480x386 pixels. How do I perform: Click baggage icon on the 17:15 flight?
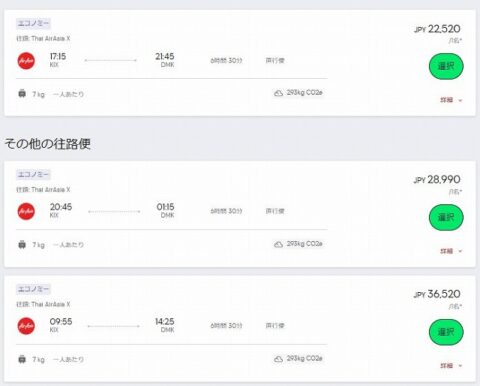(22, 94)
